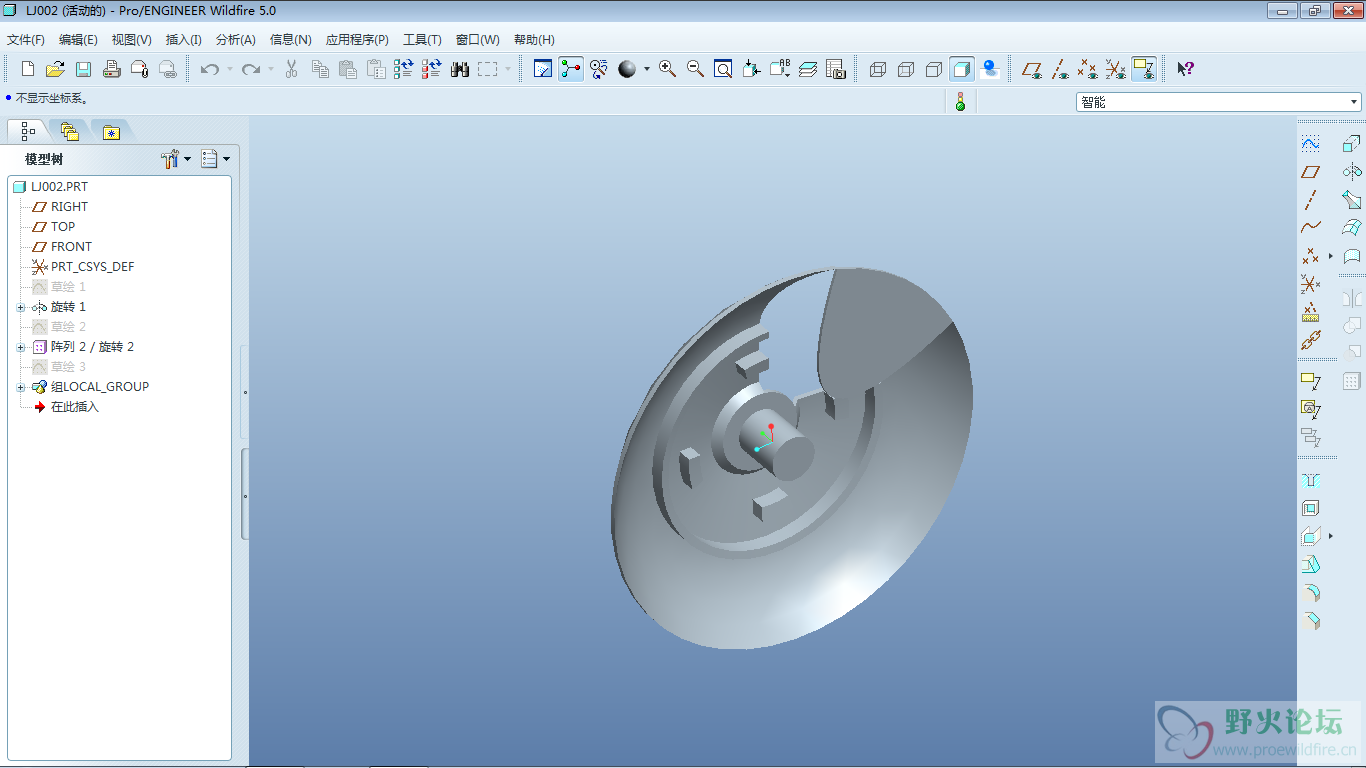The image size is (1366, 768).
Task: Toggle Hidden Line display mode
Action: [906, 69]
